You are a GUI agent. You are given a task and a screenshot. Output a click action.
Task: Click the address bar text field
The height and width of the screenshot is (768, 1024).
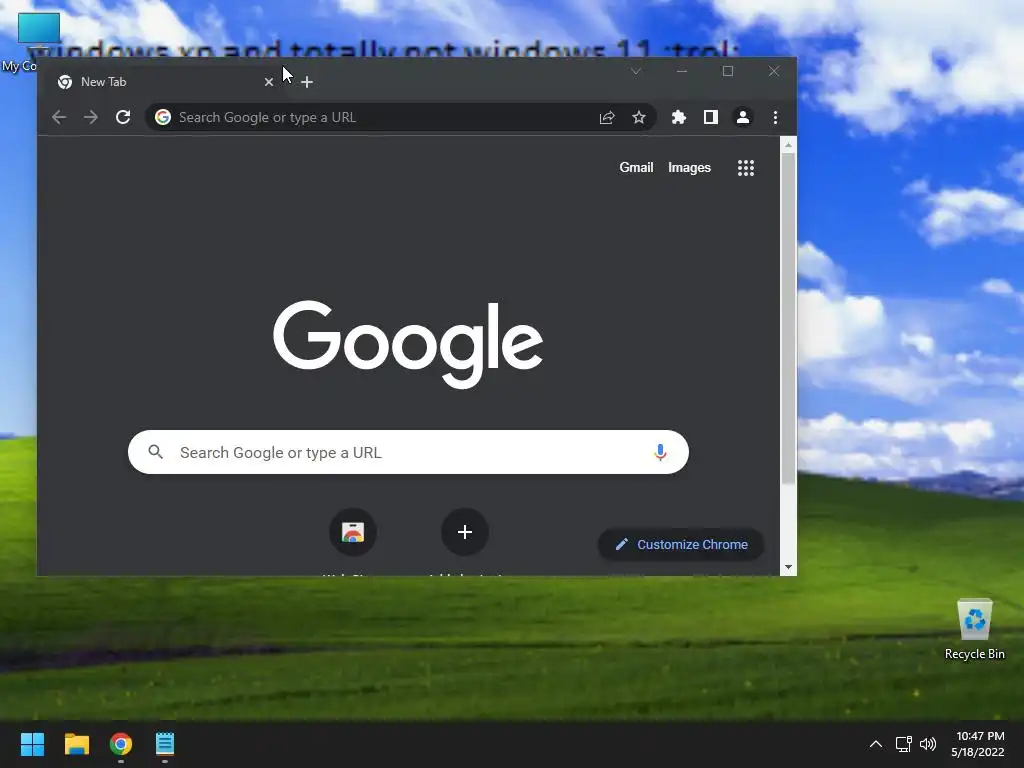click(x=385, y=117)
